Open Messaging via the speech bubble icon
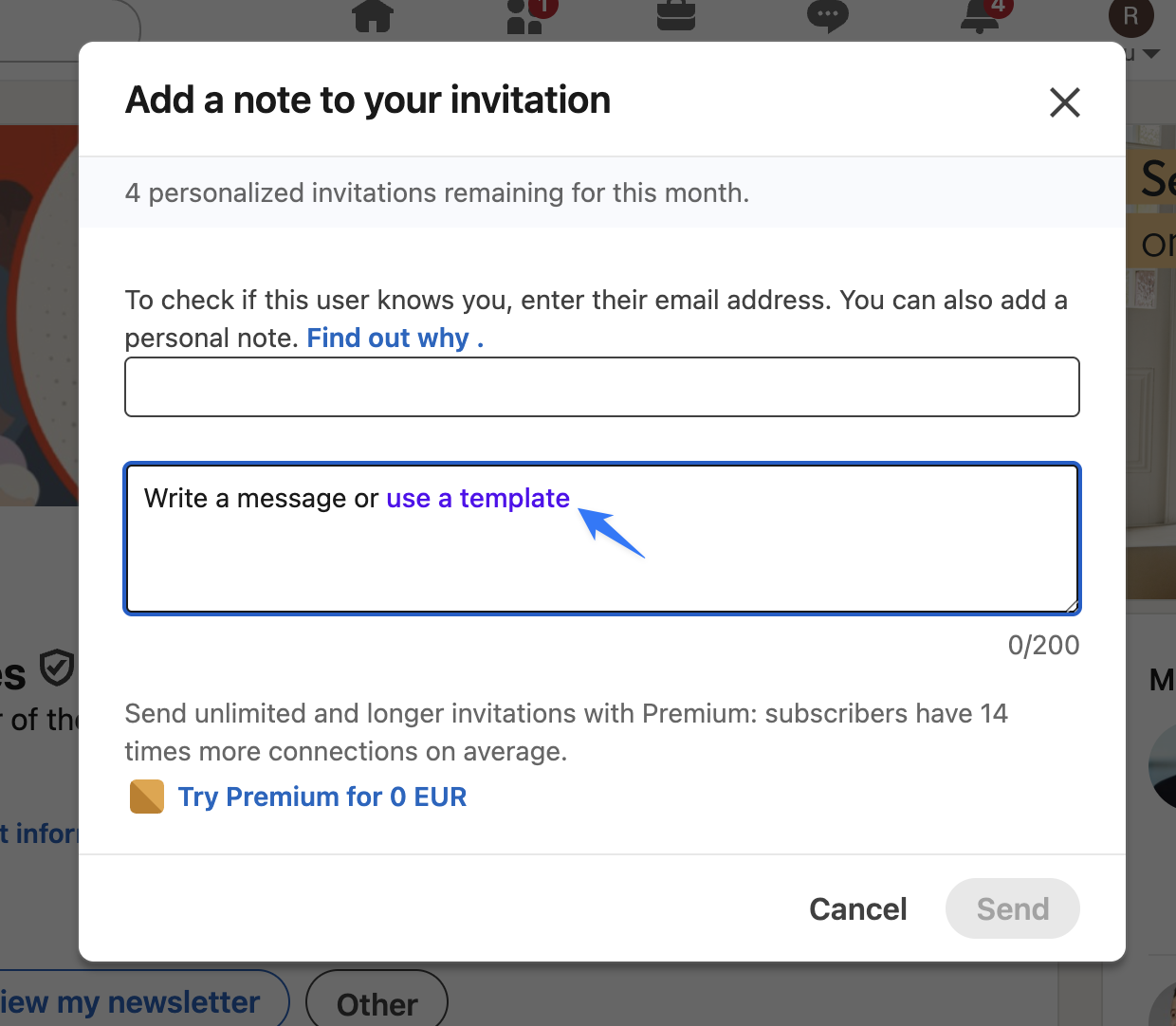The image size is (1176, 1026). pos(827,16)
